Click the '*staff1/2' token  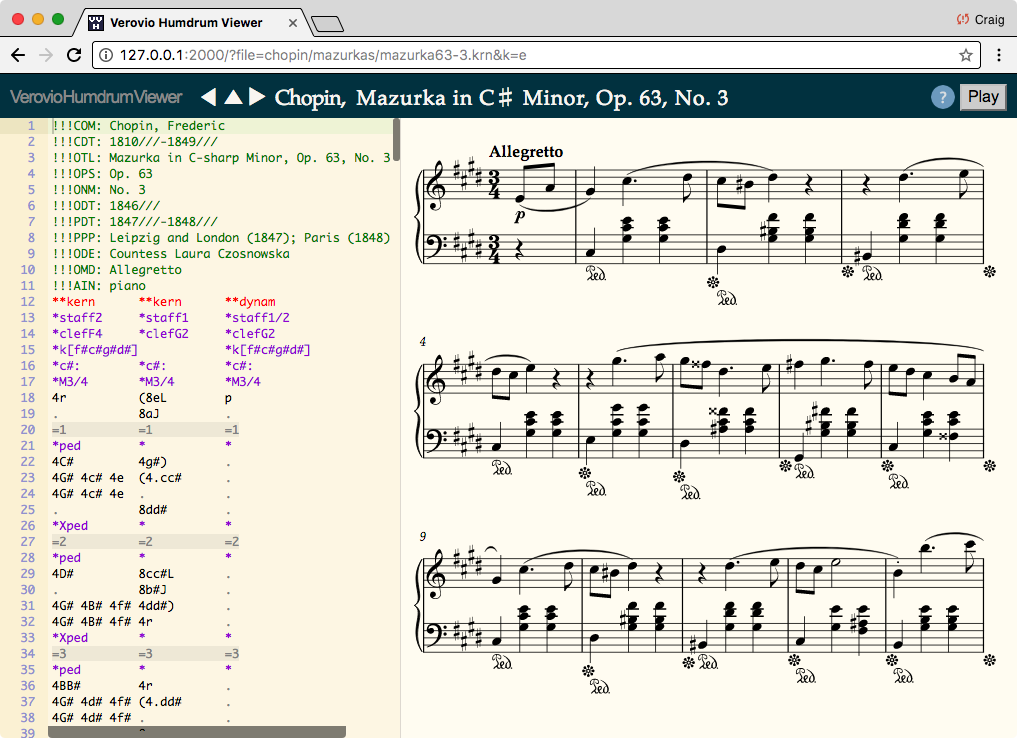click(x=257, y=318)
